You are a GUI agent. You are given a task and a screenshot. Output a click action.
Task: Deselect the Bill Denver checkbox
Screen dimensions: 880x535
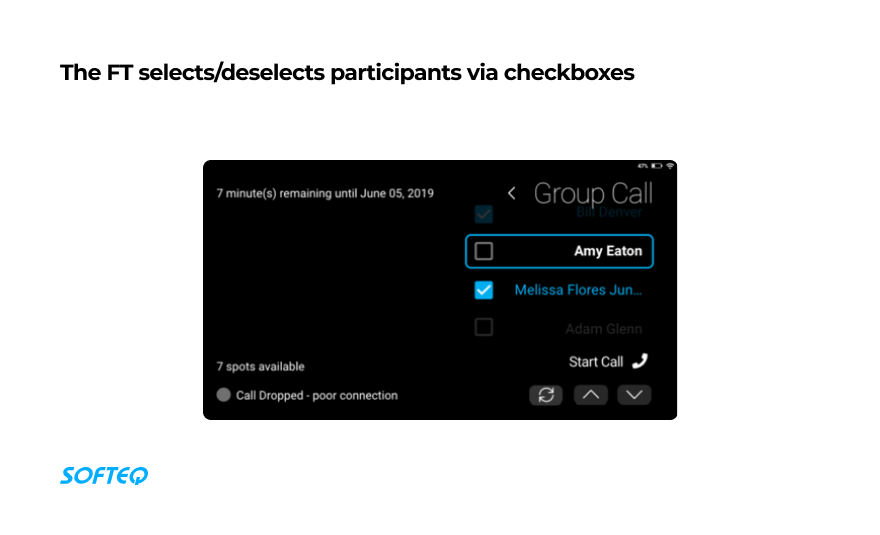(x=484, y=213)
